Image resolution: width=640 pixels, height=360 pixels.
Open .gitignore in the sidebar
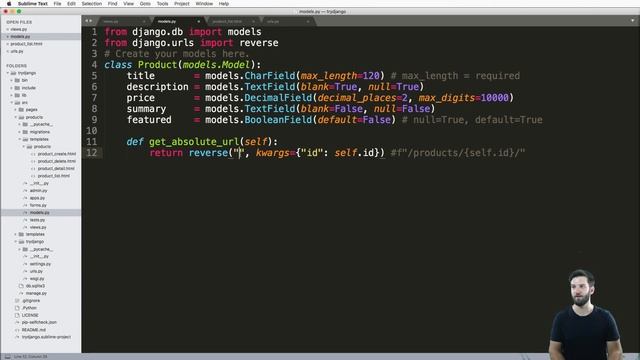[x=31, y=301]
